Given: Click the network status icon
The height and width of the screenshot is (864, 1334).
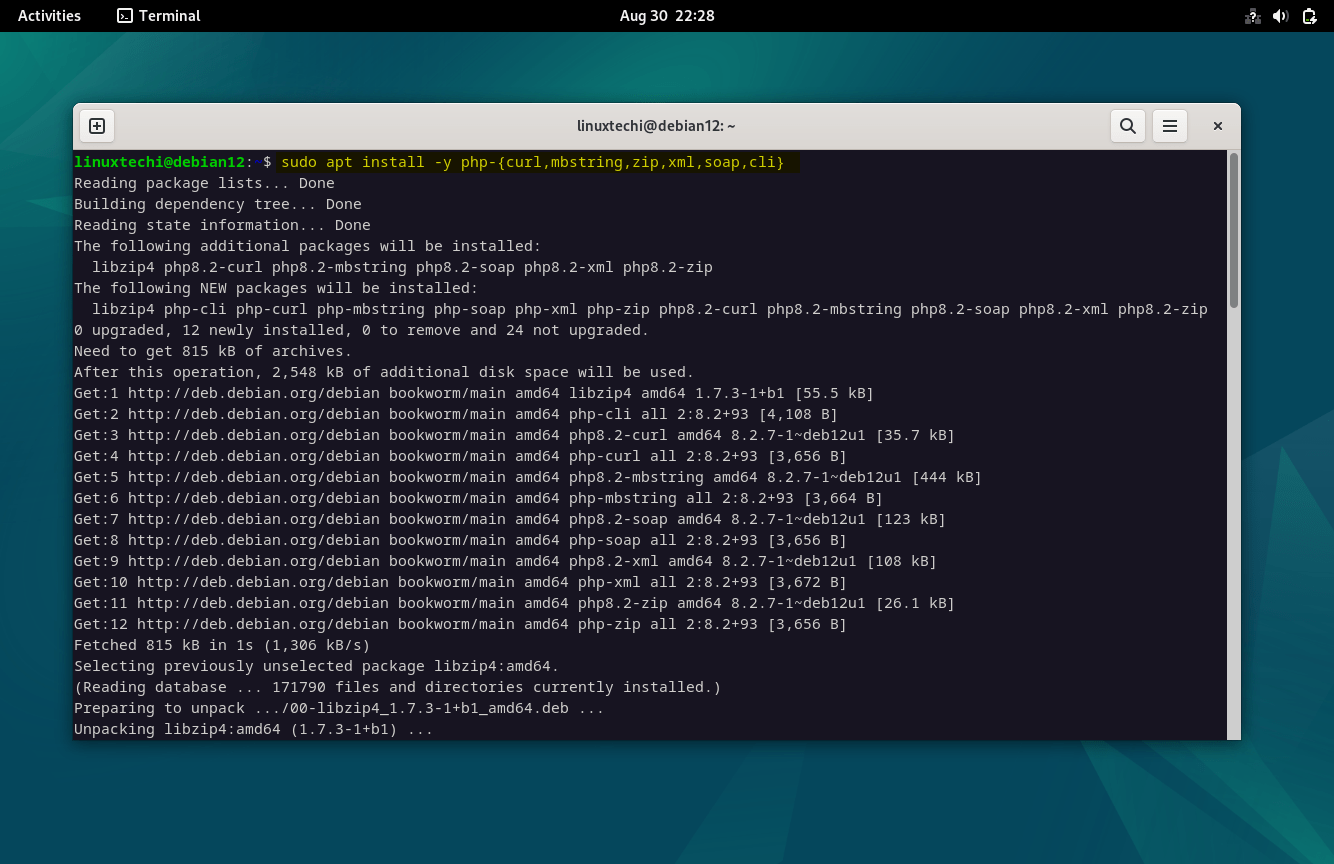Looking at the screenshot, I should (x=1252, y=15).
